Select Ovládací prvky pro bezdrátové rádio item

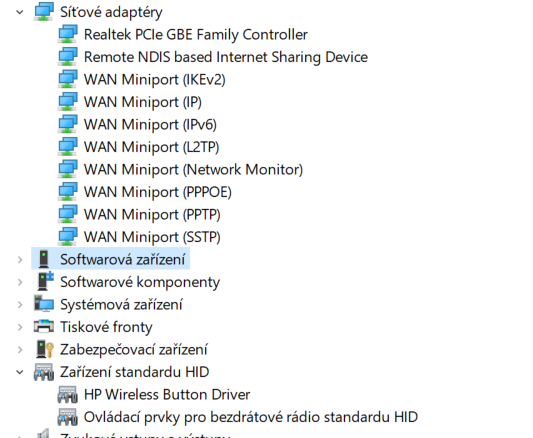point(251,417)
